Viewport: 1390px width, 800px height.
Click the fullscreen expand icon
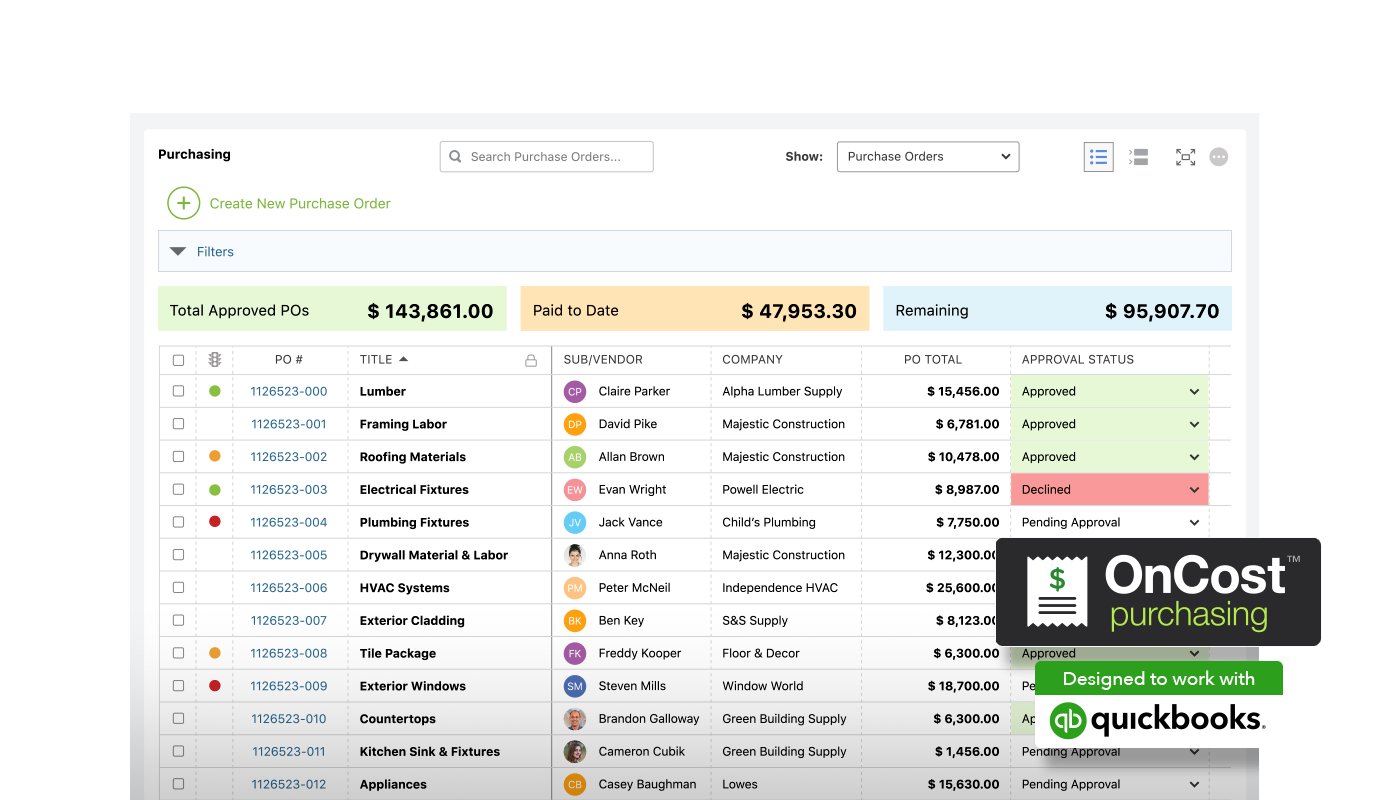(1185, 157)
